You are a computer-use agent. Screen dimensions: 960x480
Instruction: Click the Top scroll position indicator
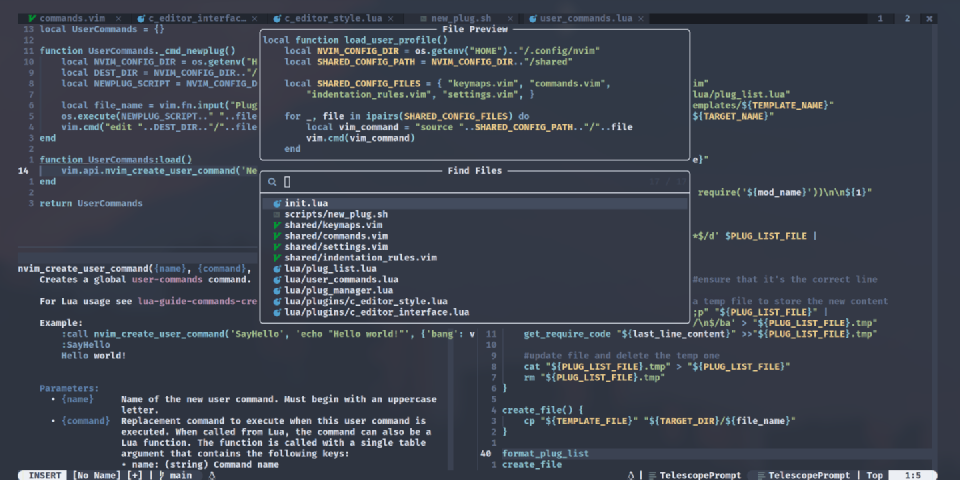click(x=875, y=475)
